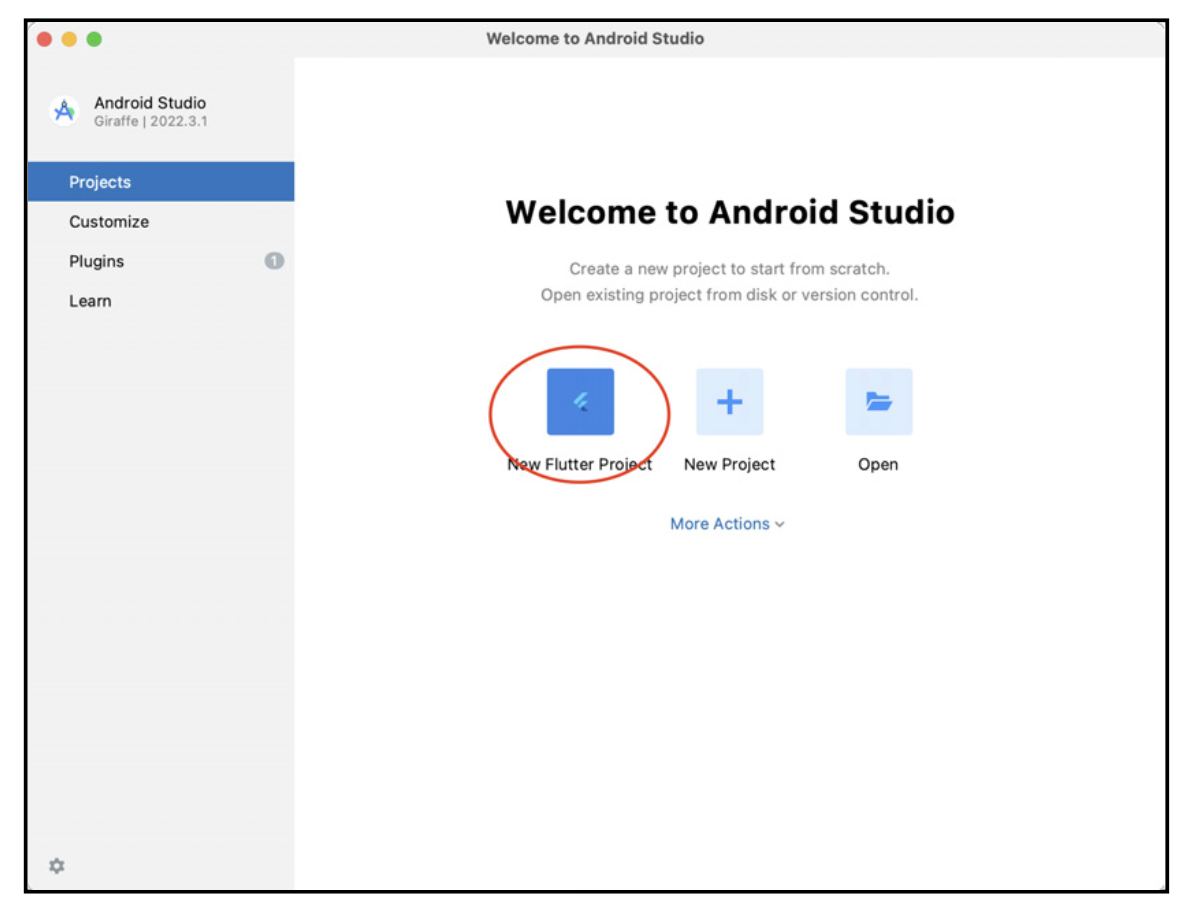1194x914 pixels.
Task: Click the New Project plus icon
Action: click(x=729, y=402)
